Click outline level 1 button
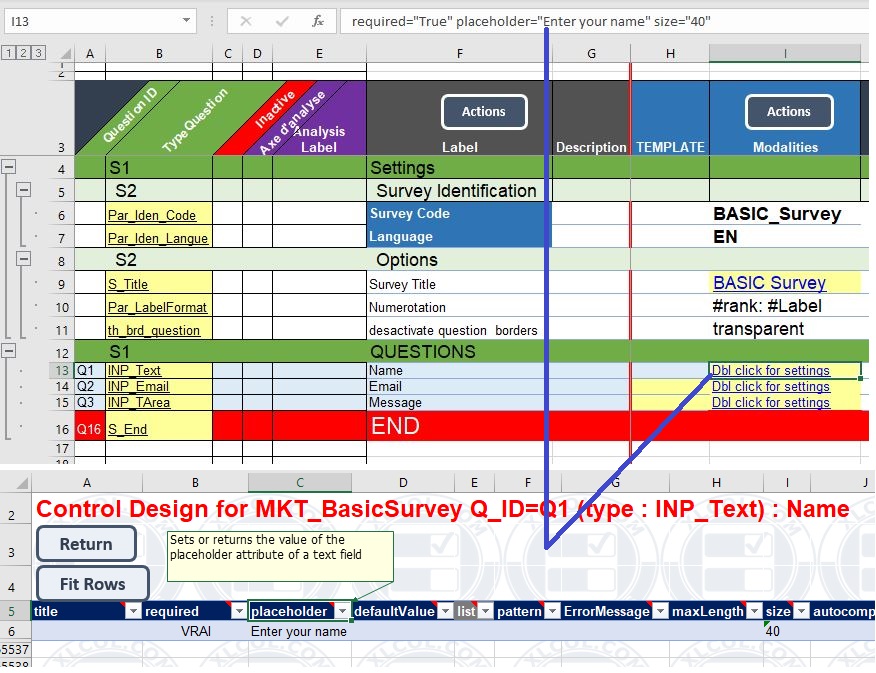The width and height of the screenshot is (876, 673). click(9, 53)
